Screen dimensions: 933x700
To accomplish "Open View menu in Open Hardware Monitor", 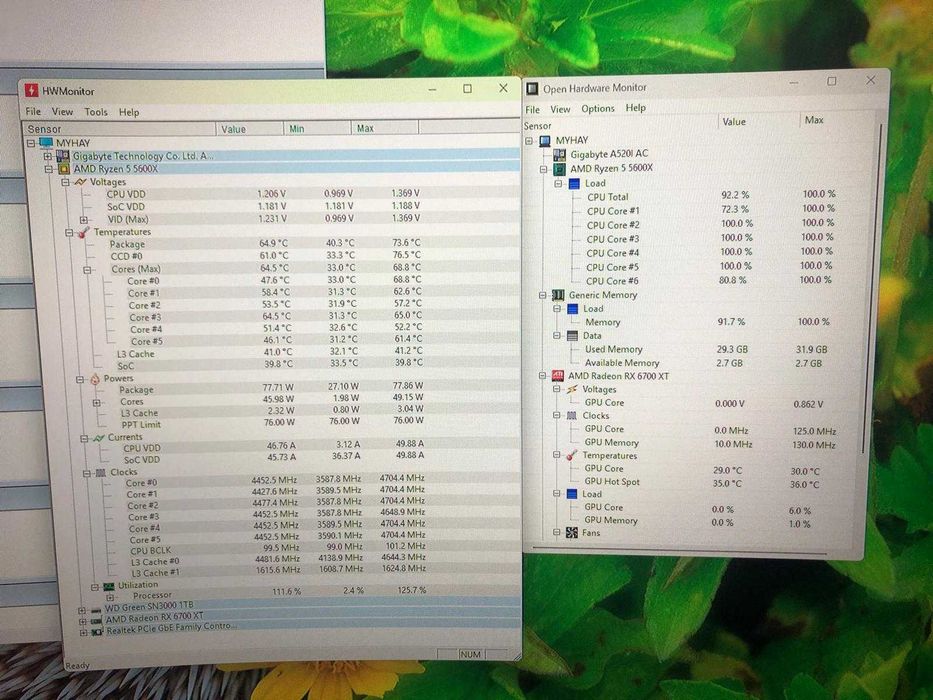I will coord(560,109).
